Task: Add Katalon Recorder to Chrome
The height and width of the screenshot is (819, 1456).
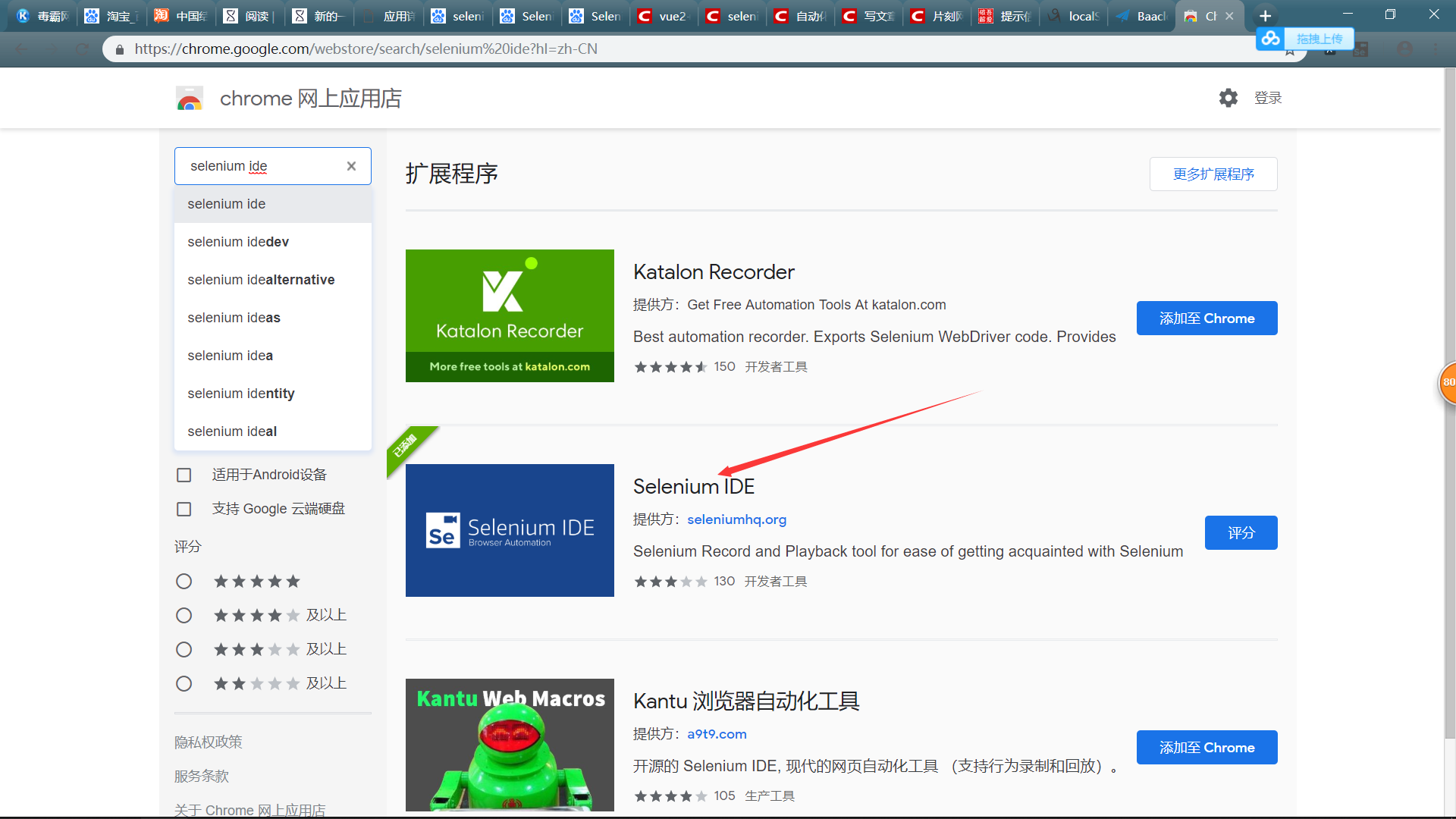Action: tap(1207, 318)
